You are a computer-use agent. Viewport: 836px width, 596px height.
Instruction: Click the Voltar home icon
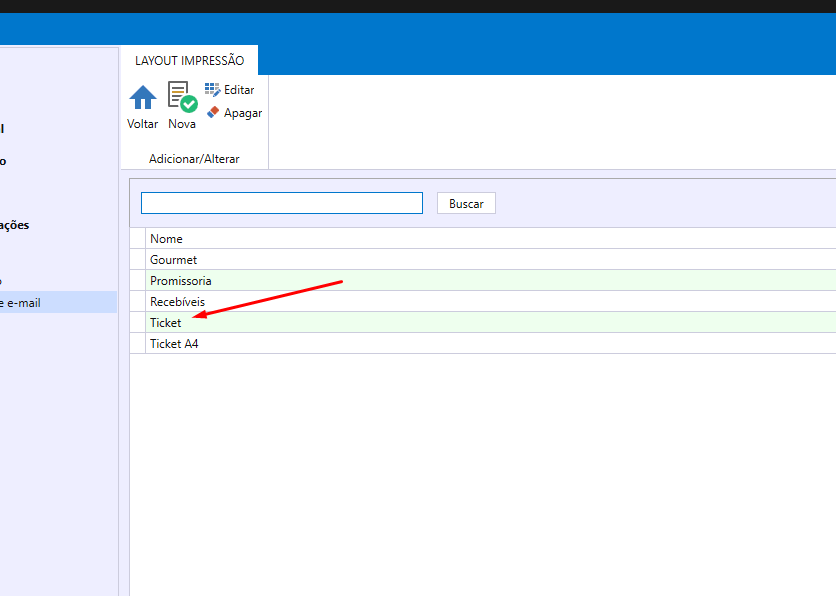pyautogui.click(x=143, y=98)
